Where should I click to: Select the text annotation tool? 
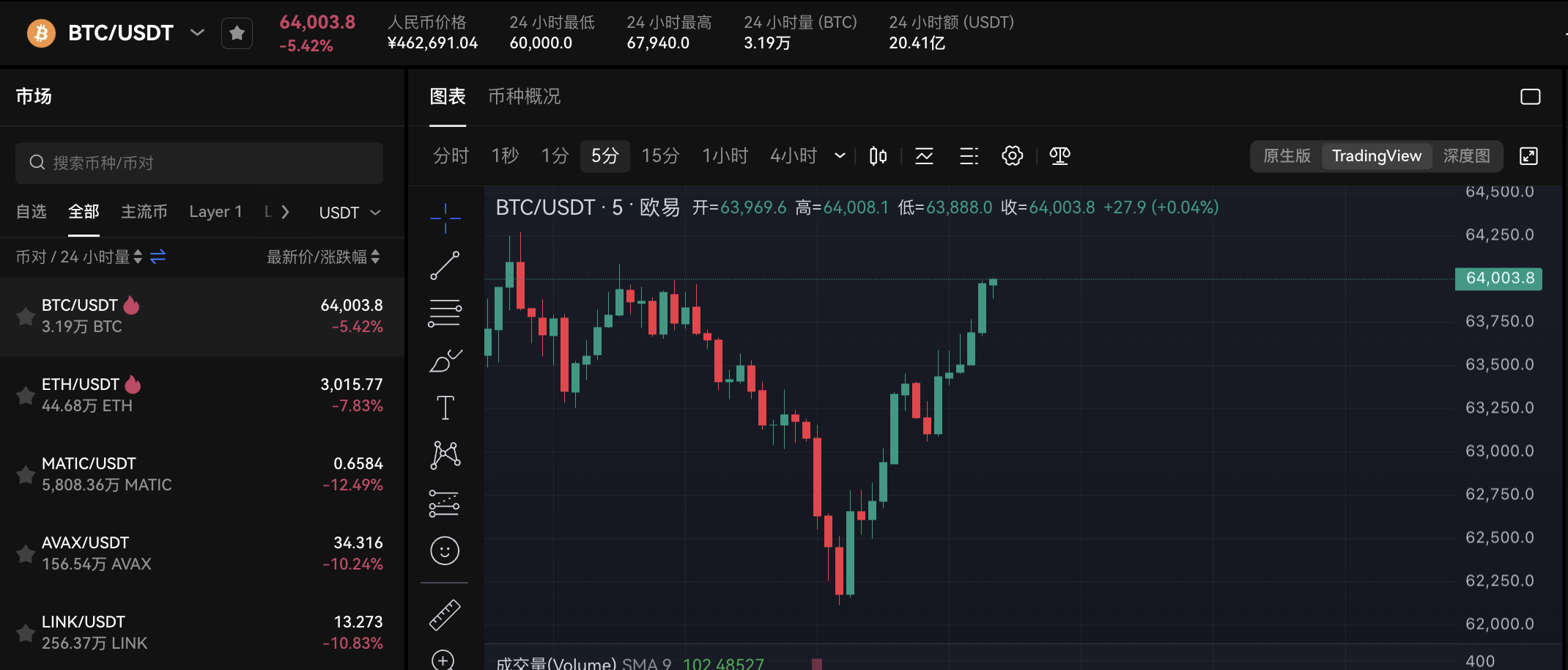tap(445, 408)
